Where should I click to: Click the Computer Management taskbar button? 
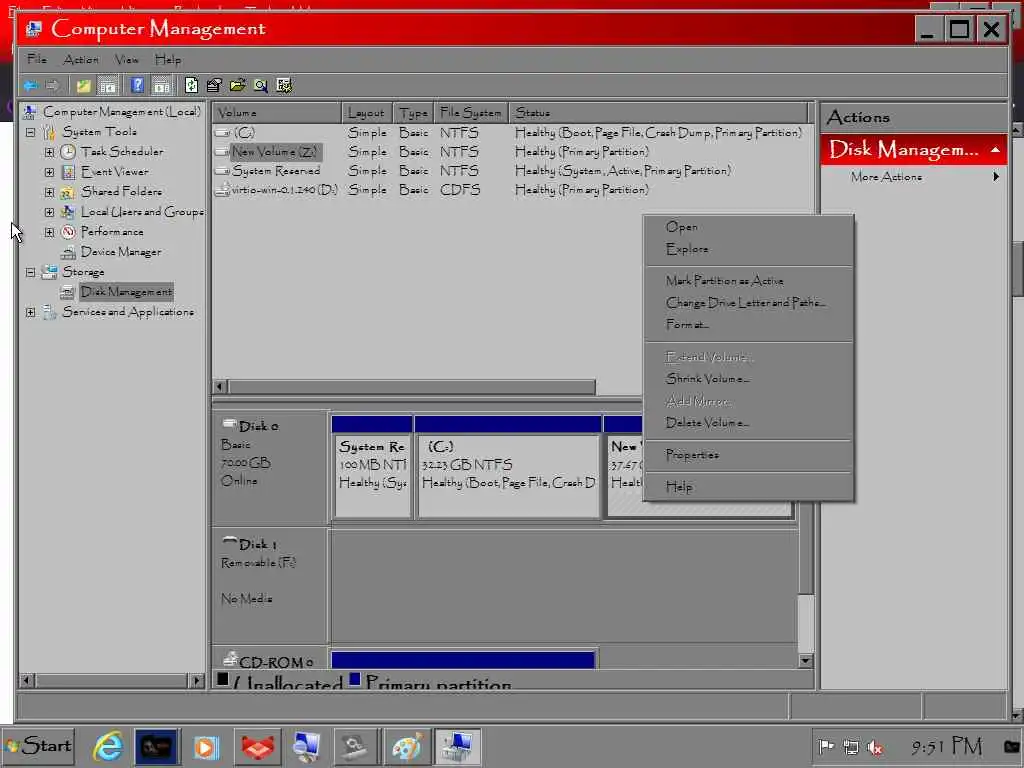(457, 747)
